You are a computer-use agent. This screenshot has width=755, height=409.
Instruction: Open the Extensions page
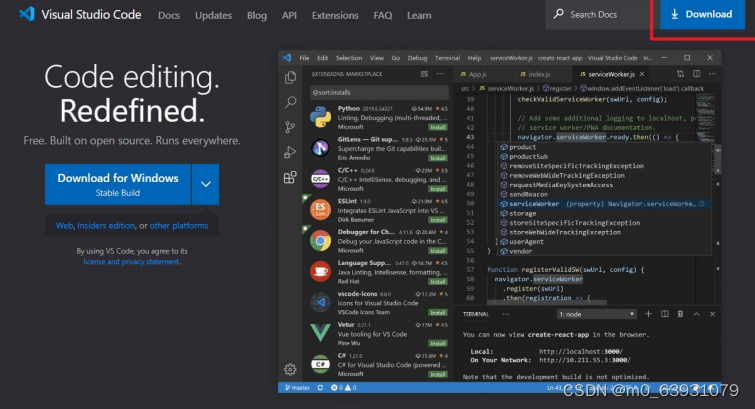pyautogui.click(x=335, y=15)
